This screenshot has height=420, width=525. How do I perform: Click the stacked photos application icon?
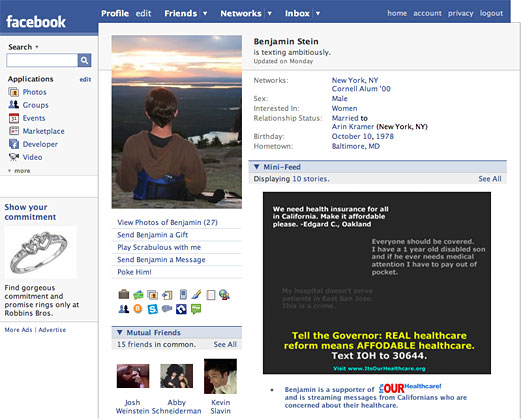153,295
